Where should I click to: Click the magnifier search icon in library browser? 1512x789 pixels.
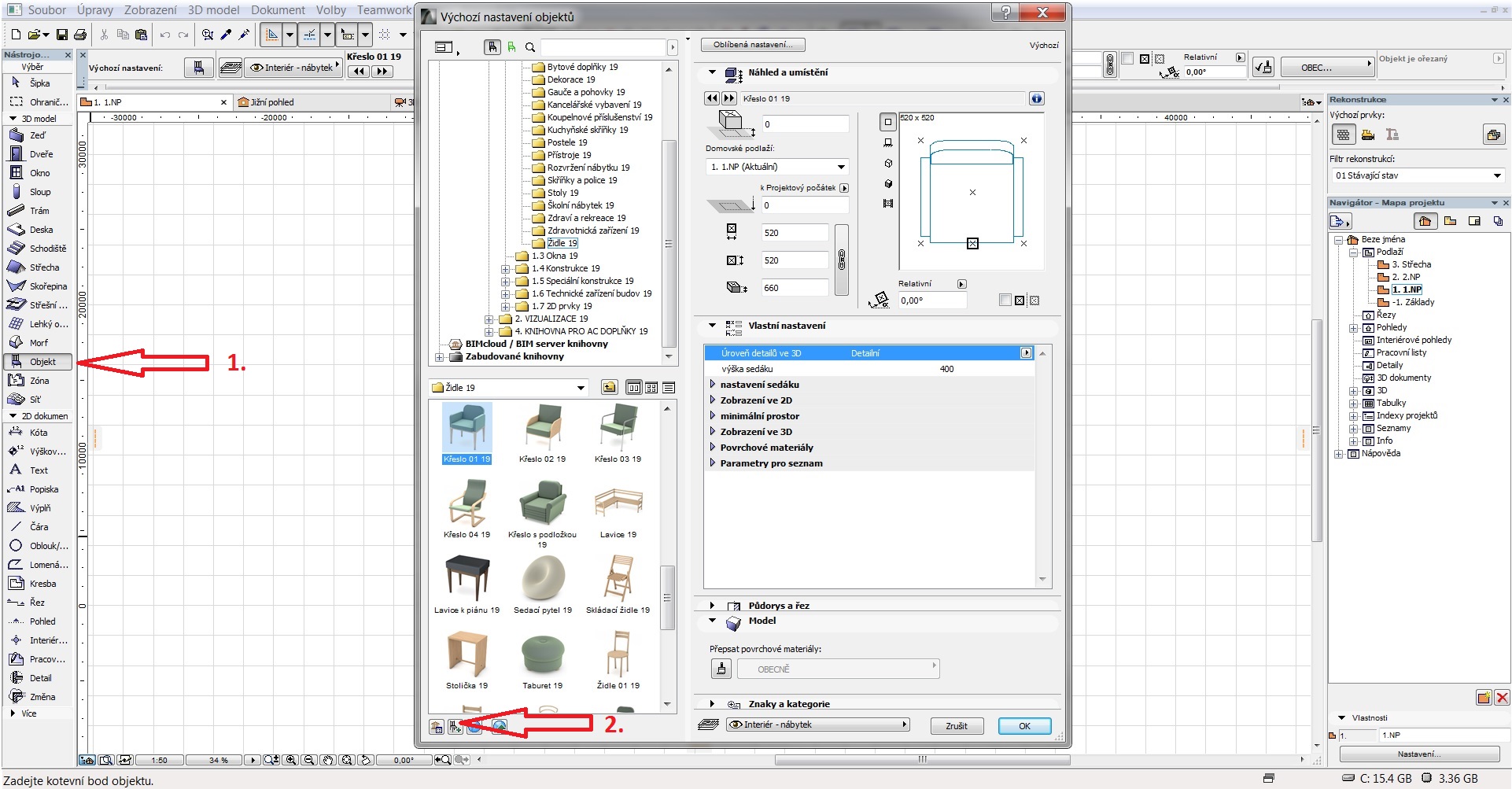[530, 48]
